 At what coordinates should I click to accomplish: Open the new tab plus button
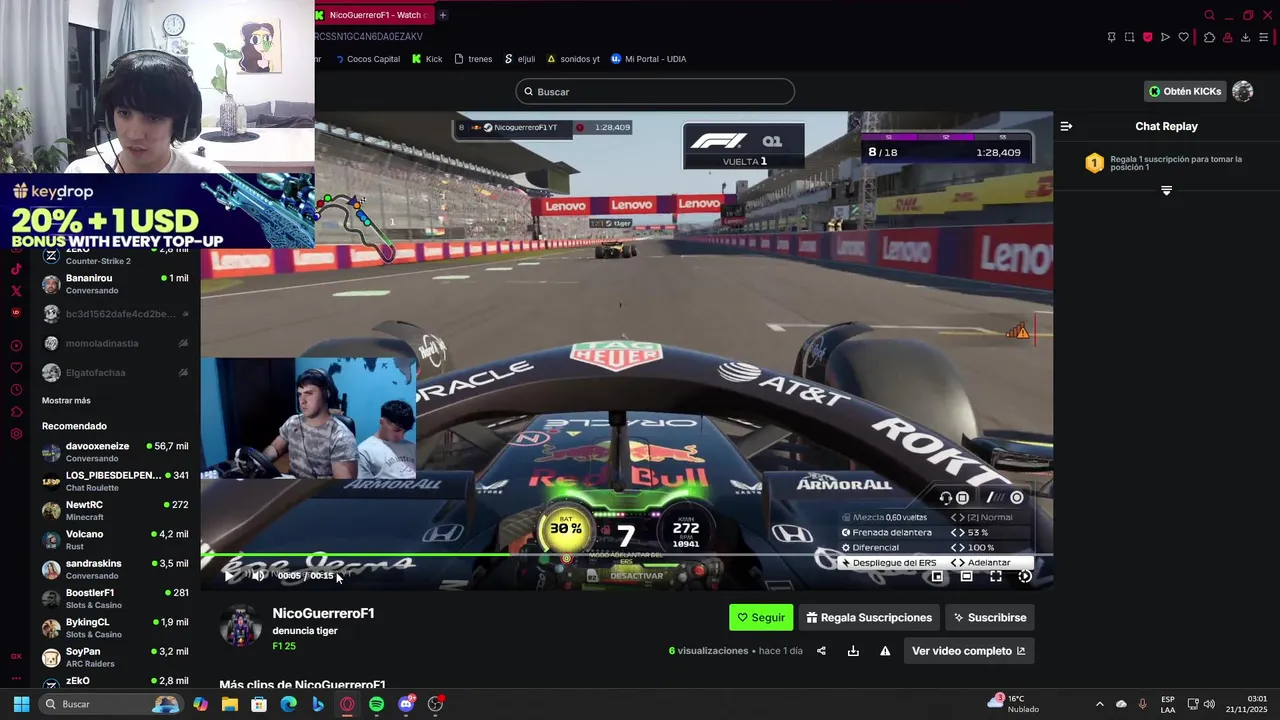coord(442,15)
